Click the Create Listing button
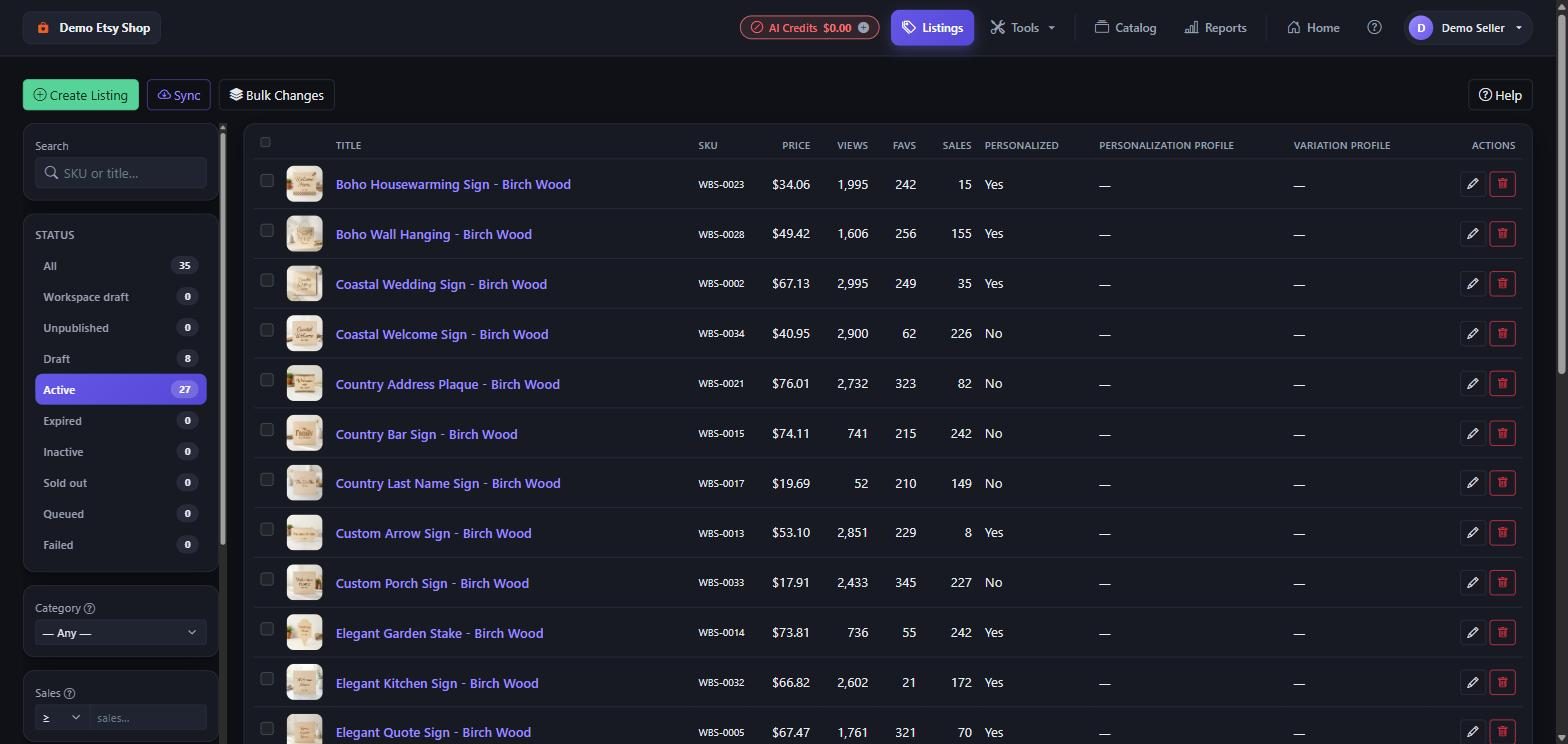1568x744 pixels. pos(81,95)
